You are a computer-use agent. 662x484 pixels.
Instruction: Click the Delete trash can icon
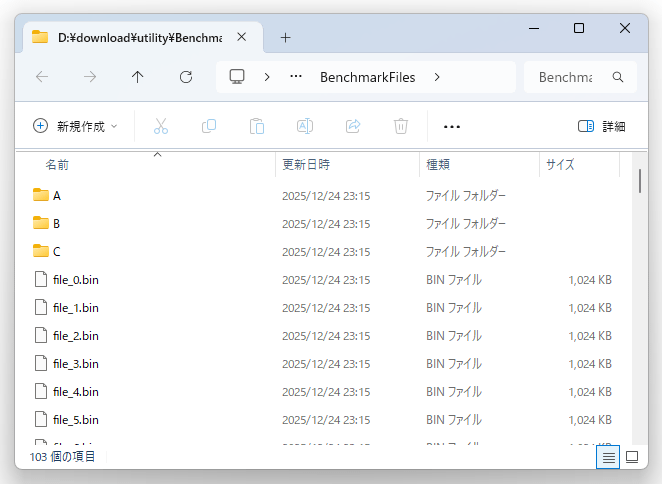401,126
